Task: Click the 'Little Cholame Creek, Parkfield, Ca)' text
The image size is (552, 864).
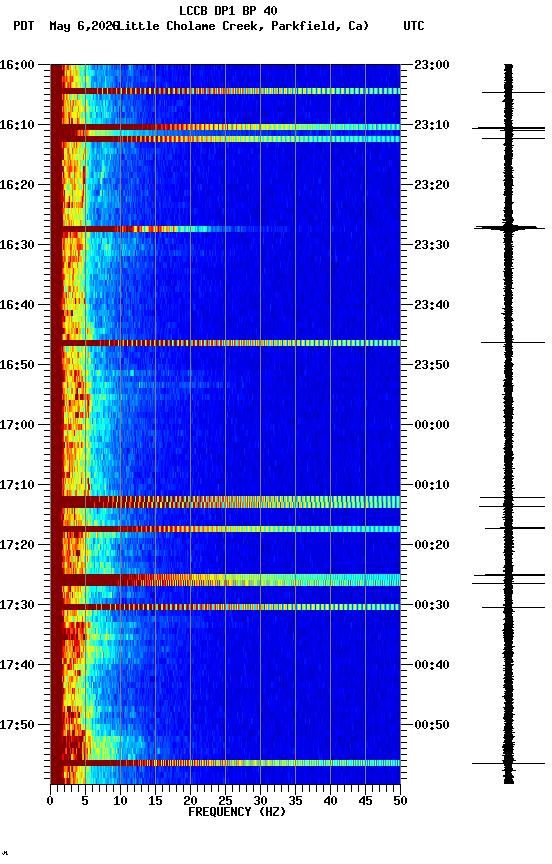Action: click(242, 26)
